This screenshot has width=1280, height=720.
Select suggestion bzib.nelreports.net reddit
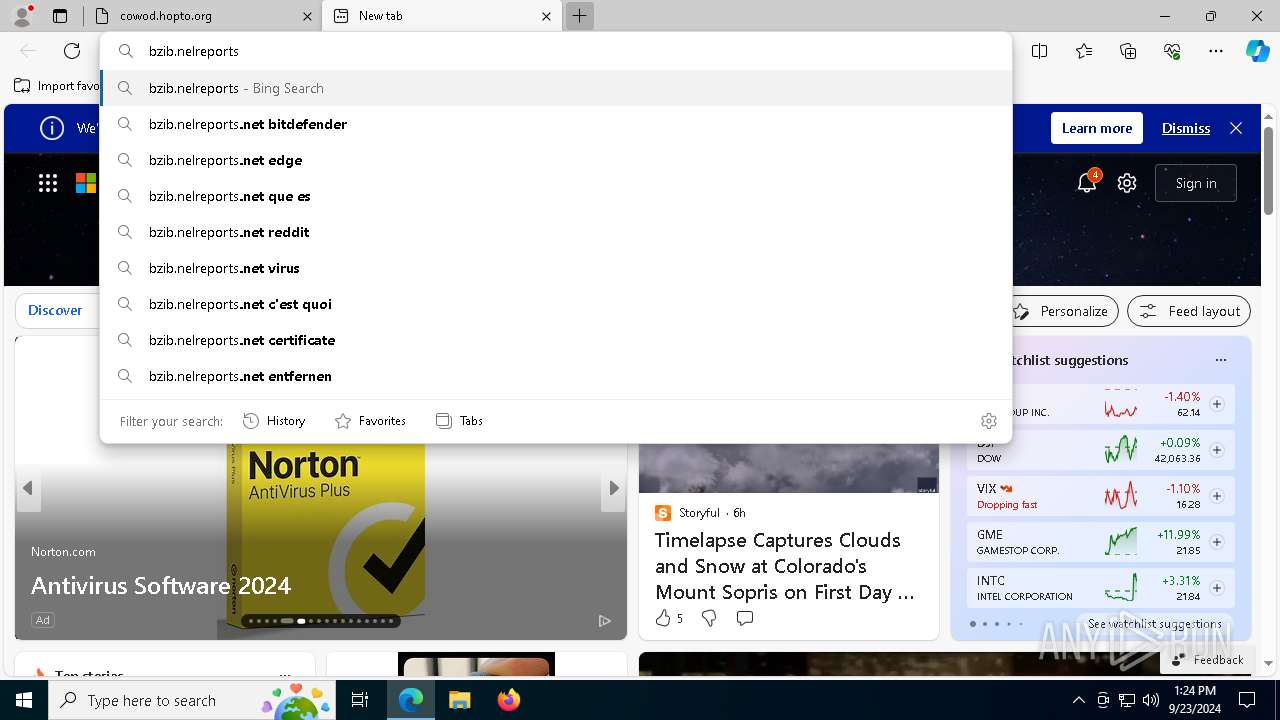click(x=556, y=232)
